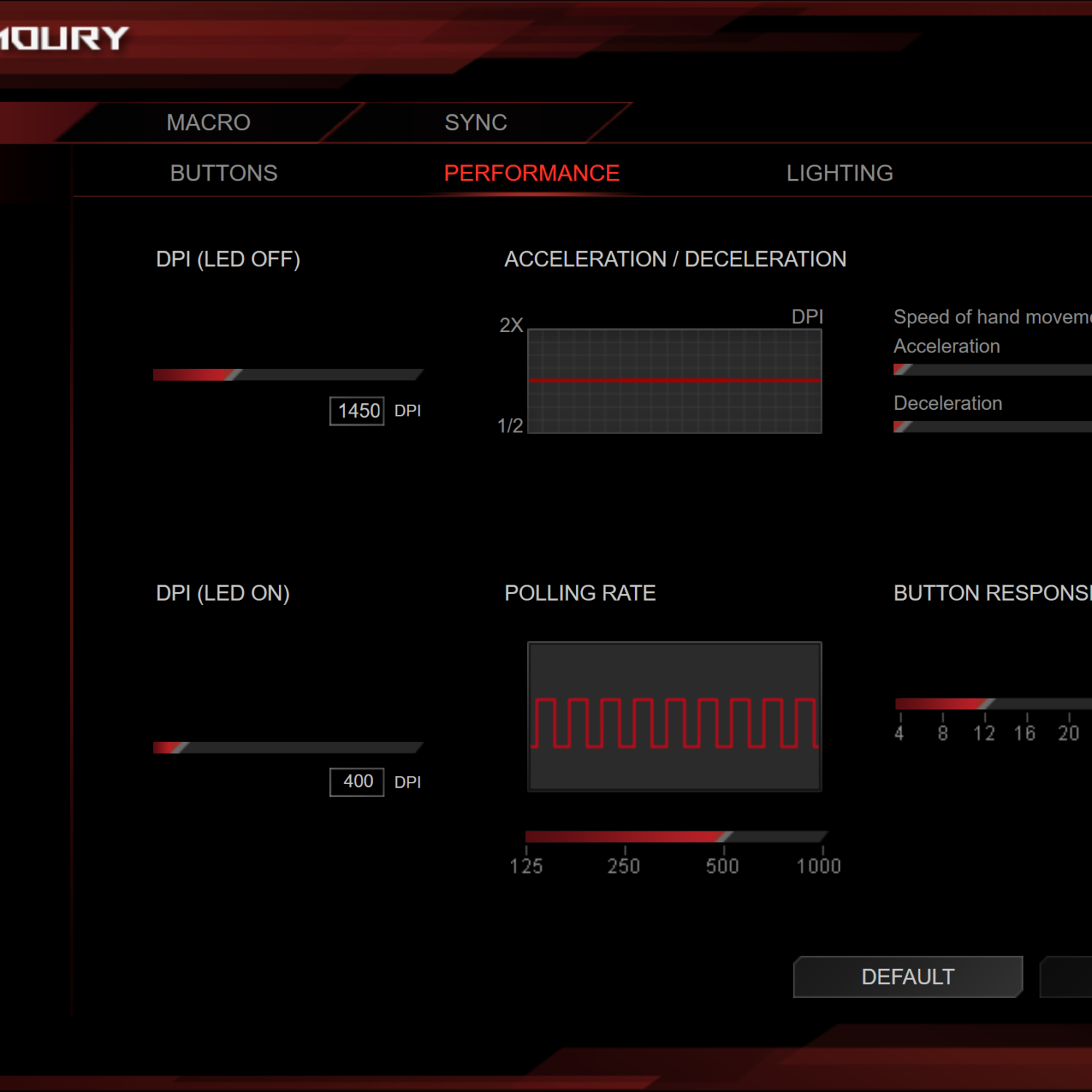Screen dimensions: 1092x1092
Task: Set button response to 4
Action: (x=901, y=704)
